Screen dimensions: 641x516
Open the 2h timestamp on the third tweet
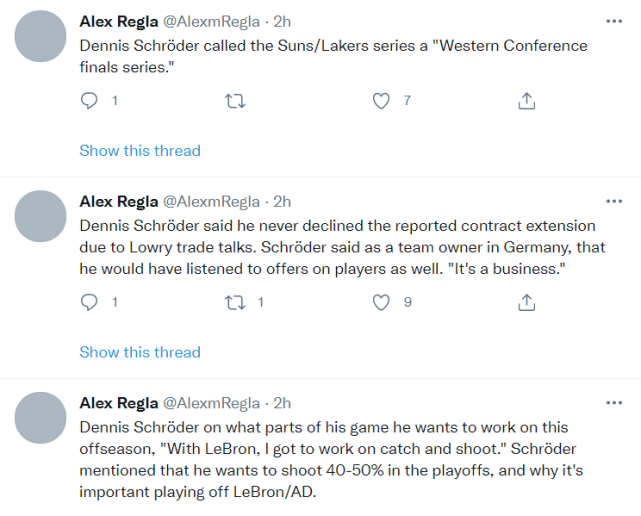coord(282,403)
